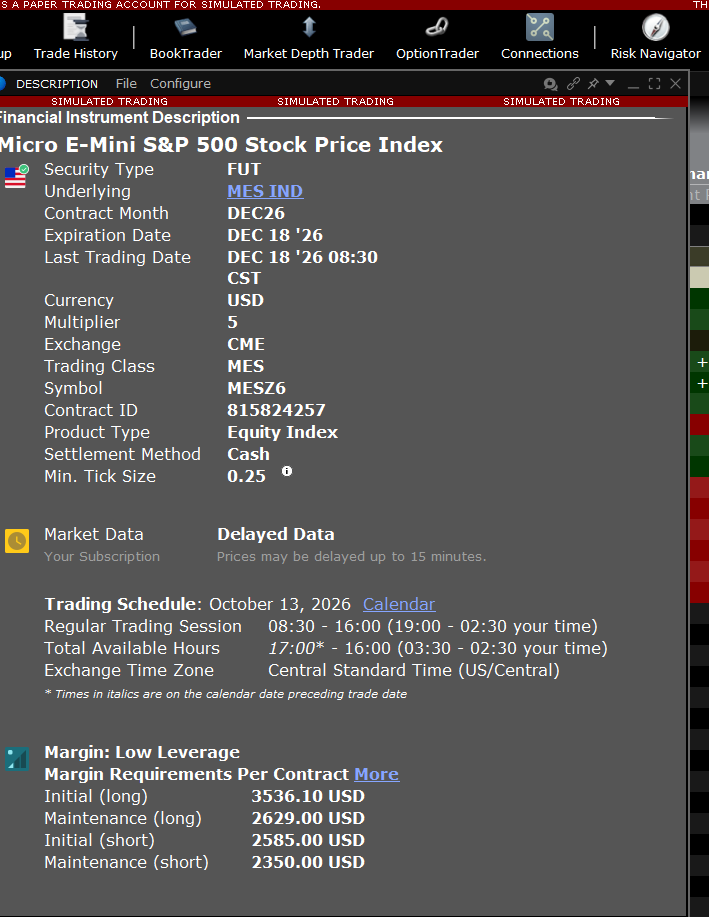This screenshot has height=917, width=709.
Task: Launch Risk Navigator
Action: click(x=655, y=38)
